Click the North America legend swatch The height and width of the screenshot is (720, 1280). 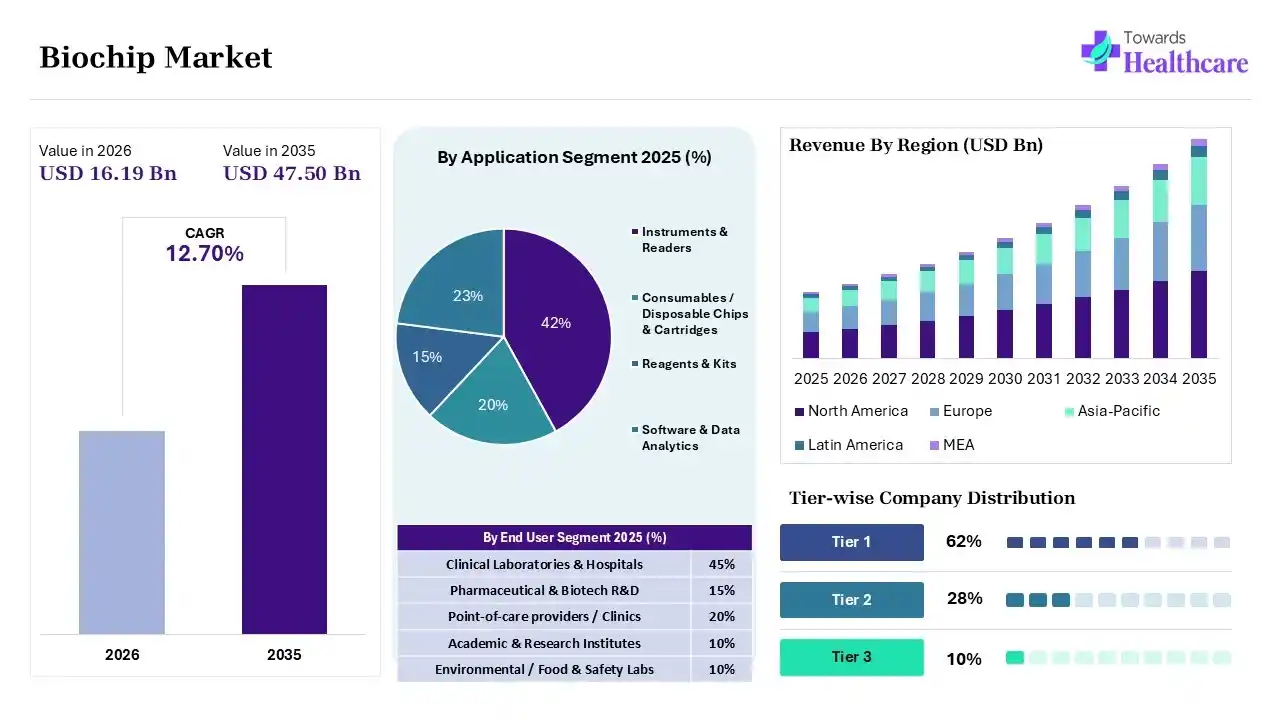pyautogui.click(x=799, y=412)
